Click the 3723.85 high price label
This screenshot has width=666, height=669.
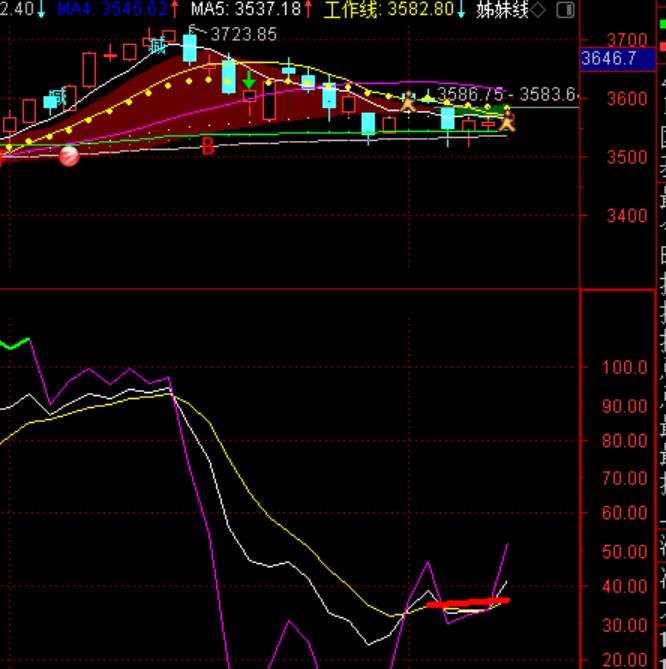[x=244, y=35]
